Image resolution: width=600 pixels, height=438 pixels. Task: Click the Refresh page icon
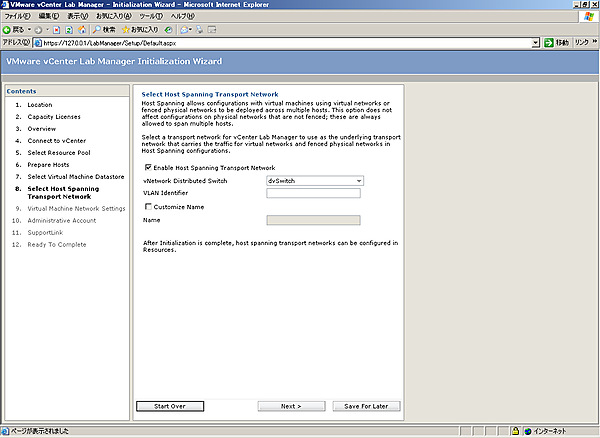click(69, 30)
